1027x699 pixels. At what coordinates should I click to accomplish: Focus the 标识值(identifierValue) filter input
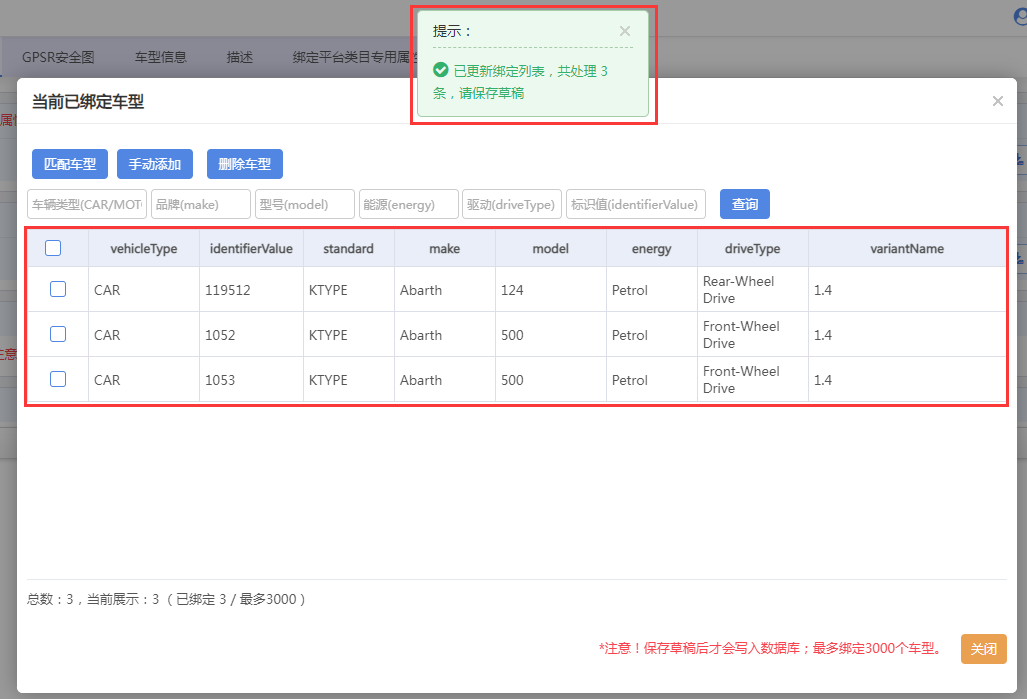click(636, 204)
